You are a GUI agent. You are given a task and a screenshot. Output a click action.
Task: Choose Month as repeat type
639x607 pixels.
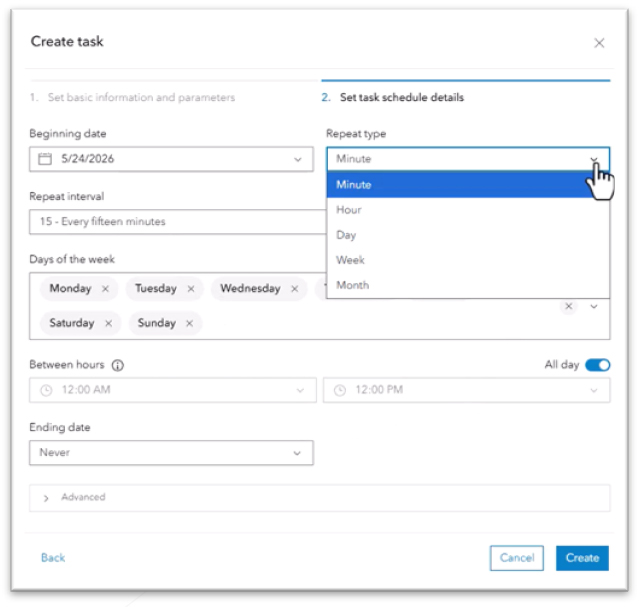[x=468, y=285]
